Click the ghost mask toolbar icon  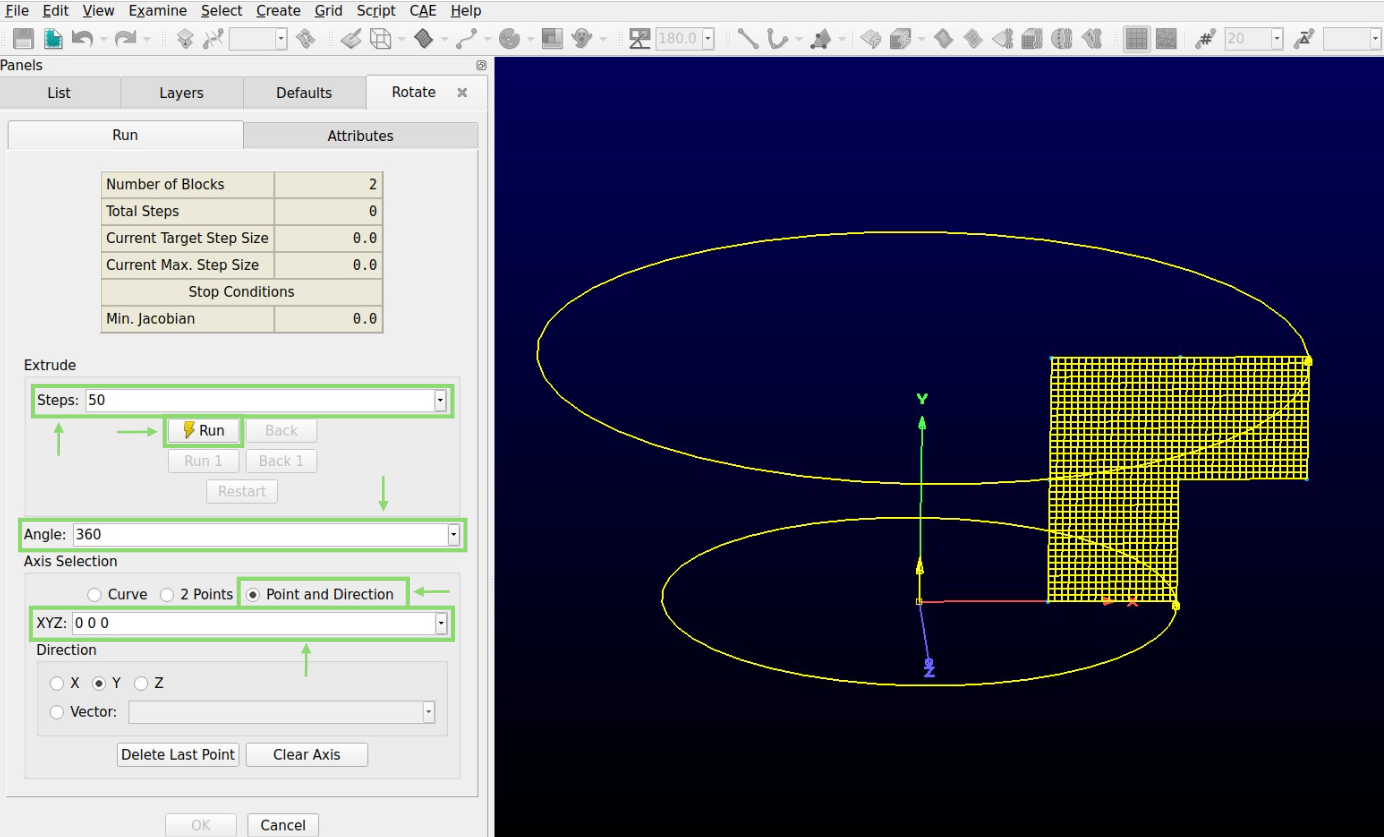point(582,39)
